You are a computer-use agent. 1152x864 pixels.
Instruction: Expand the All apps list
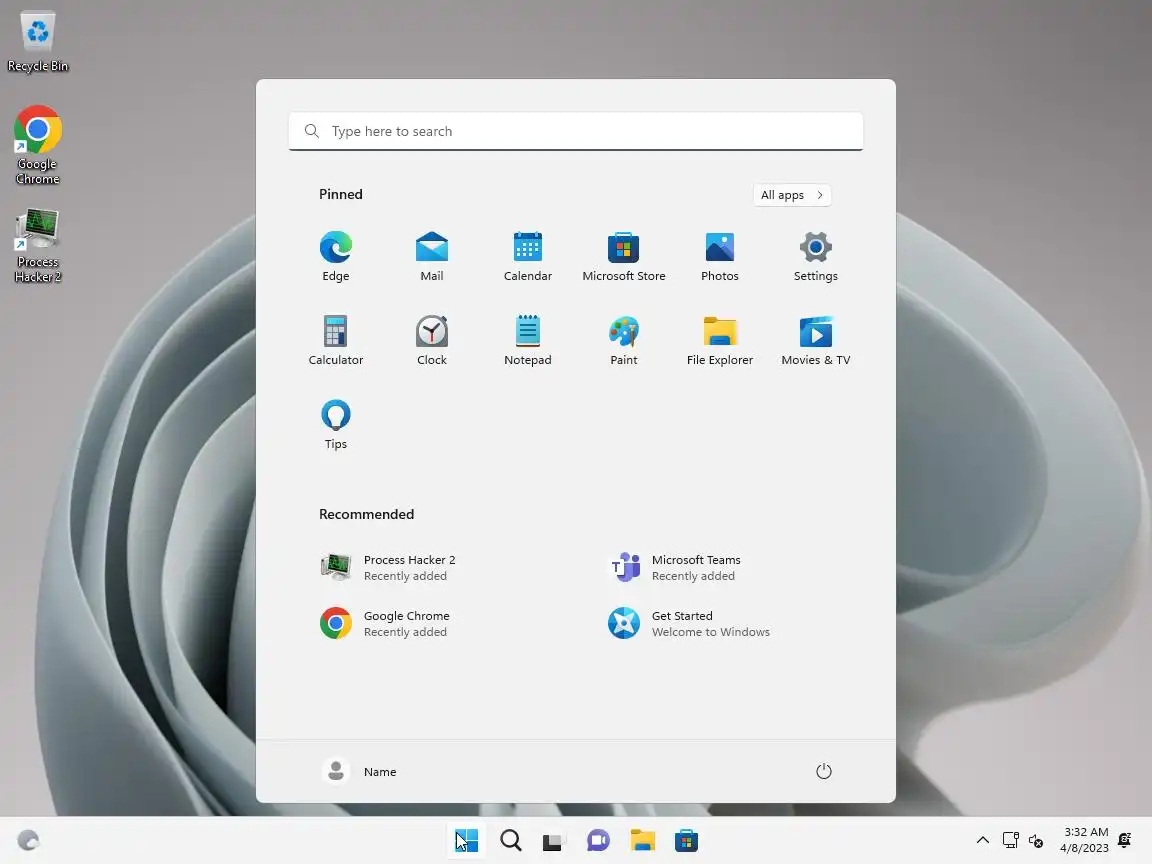[x=792, y=195]
